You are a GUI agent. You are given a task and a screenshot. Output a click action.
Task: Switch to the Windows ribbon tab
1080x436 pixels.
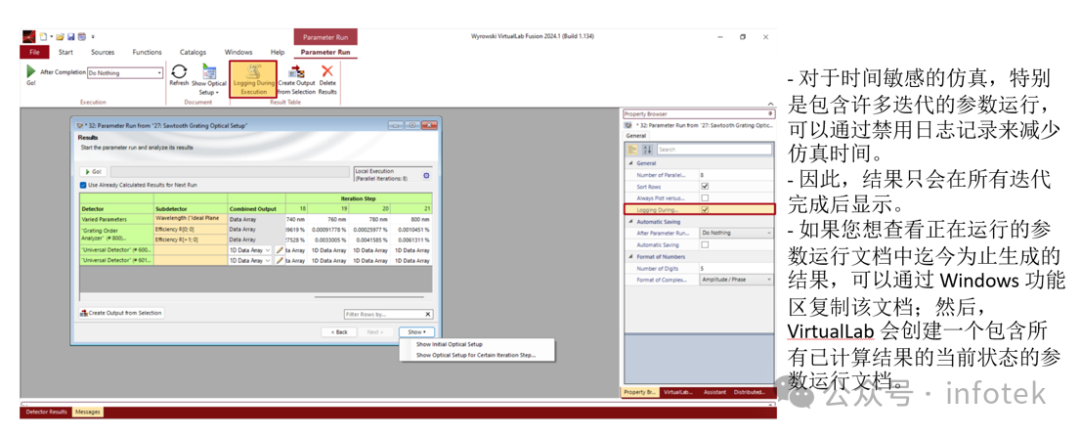click(238, 52)
